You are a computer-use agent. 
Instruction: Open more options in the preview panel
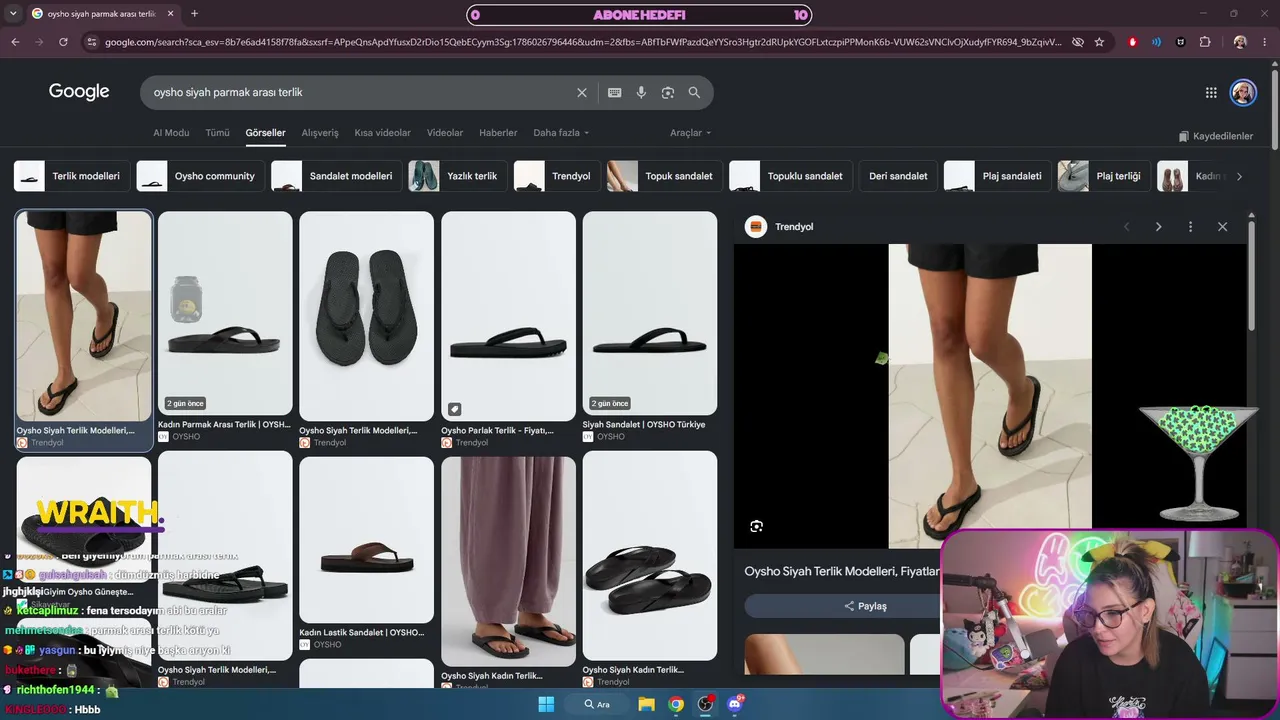(1190, 227)
